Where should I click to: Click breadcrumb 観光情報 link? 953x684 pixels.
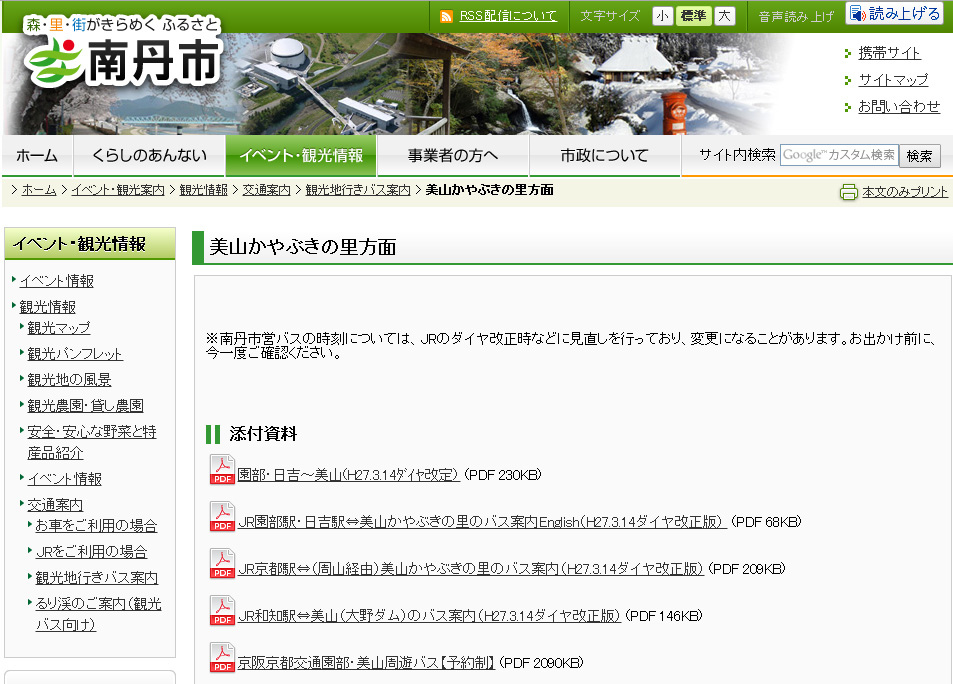(204, 190)
